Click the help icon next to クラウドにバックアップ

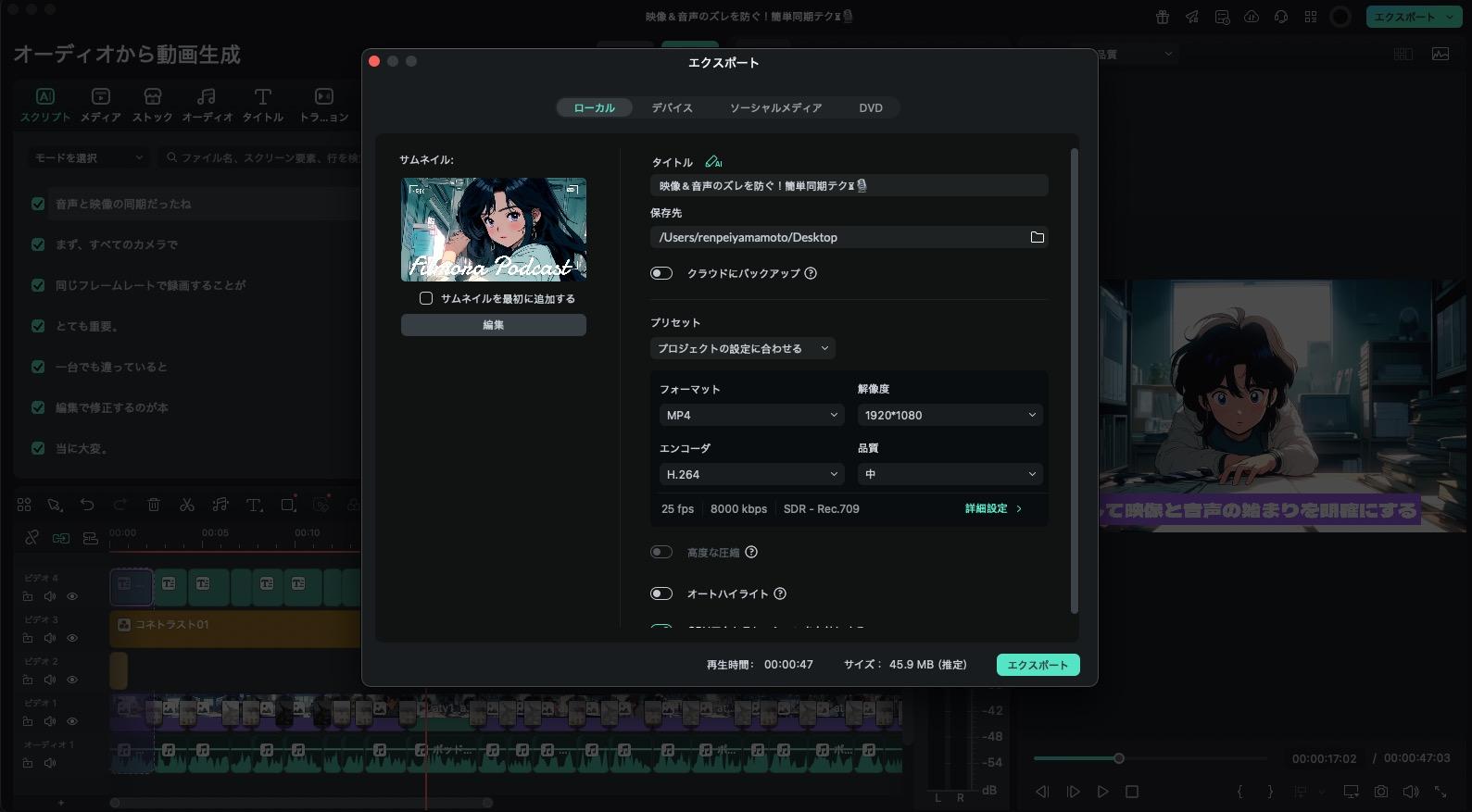coord(811,273)
